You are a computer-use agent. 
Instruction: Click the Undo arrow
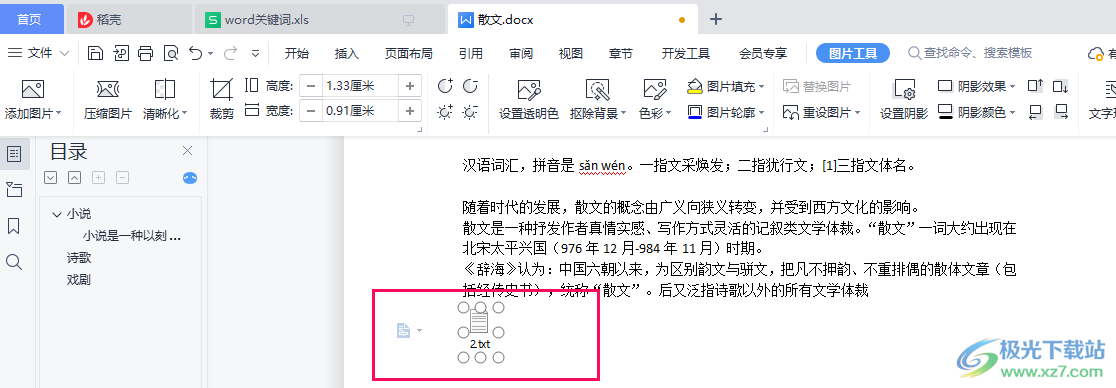point(196,53)
